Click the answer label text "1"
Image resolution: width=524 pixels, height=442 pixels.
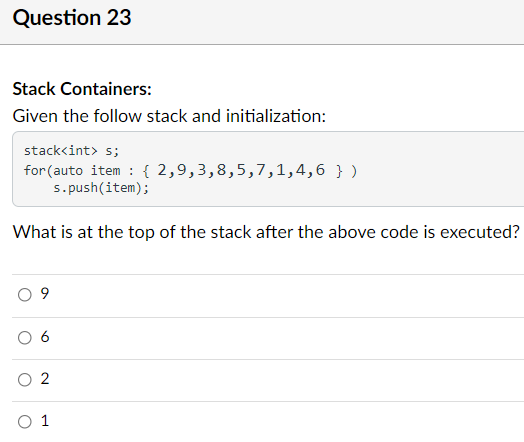click(x=45, y=421)
